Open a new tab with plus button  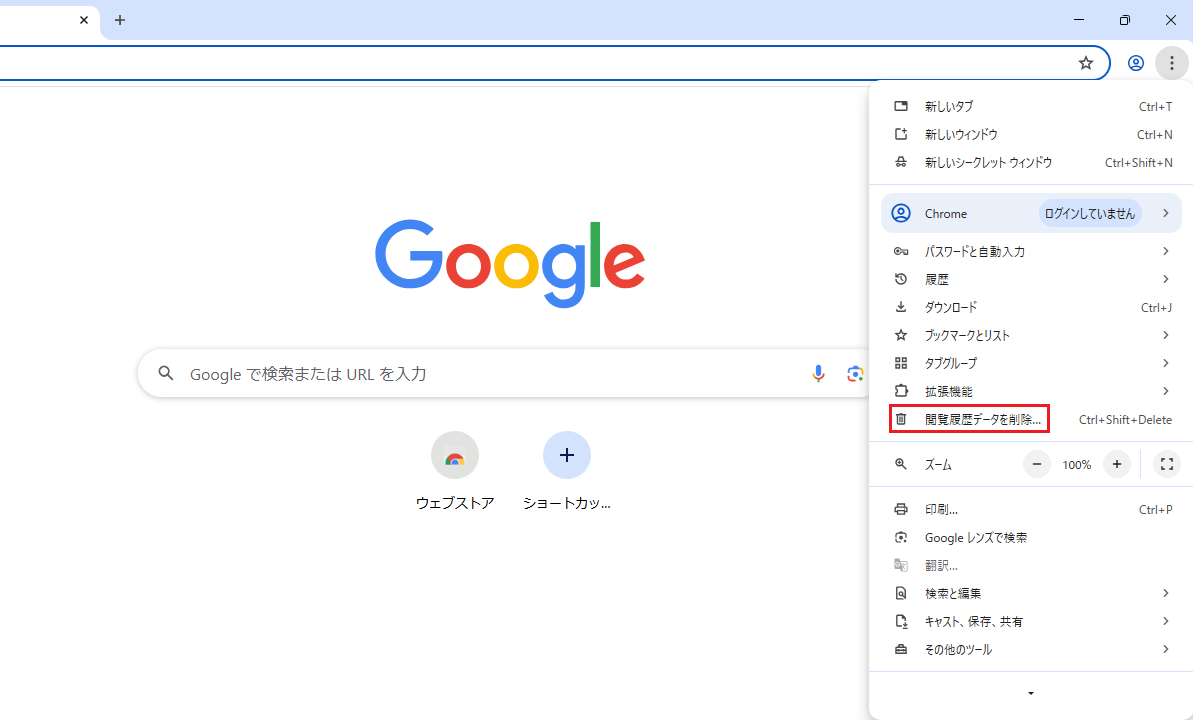(x=120, y=20)
